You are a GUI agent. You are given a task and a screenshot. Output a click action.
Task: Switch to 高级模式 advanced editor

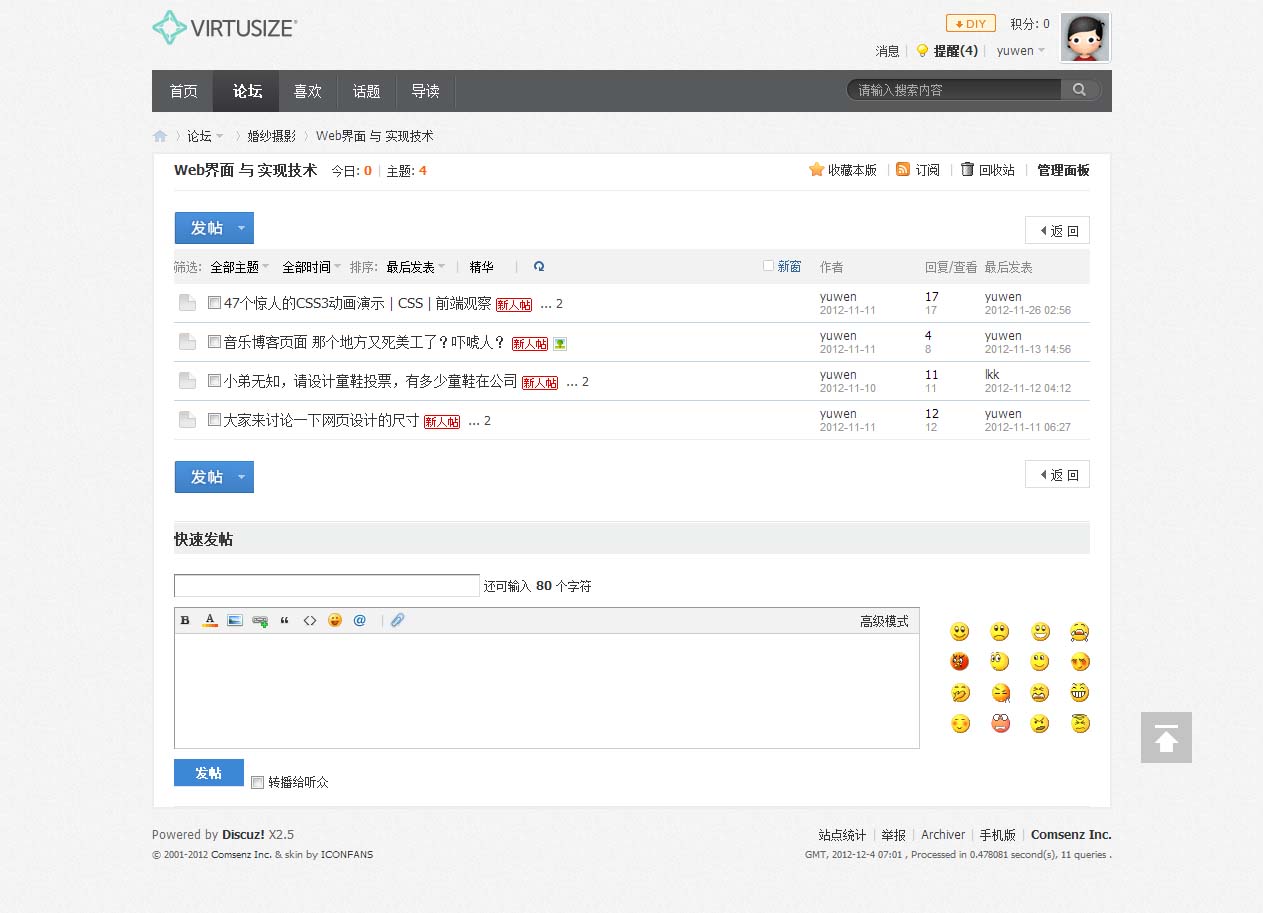884,621
